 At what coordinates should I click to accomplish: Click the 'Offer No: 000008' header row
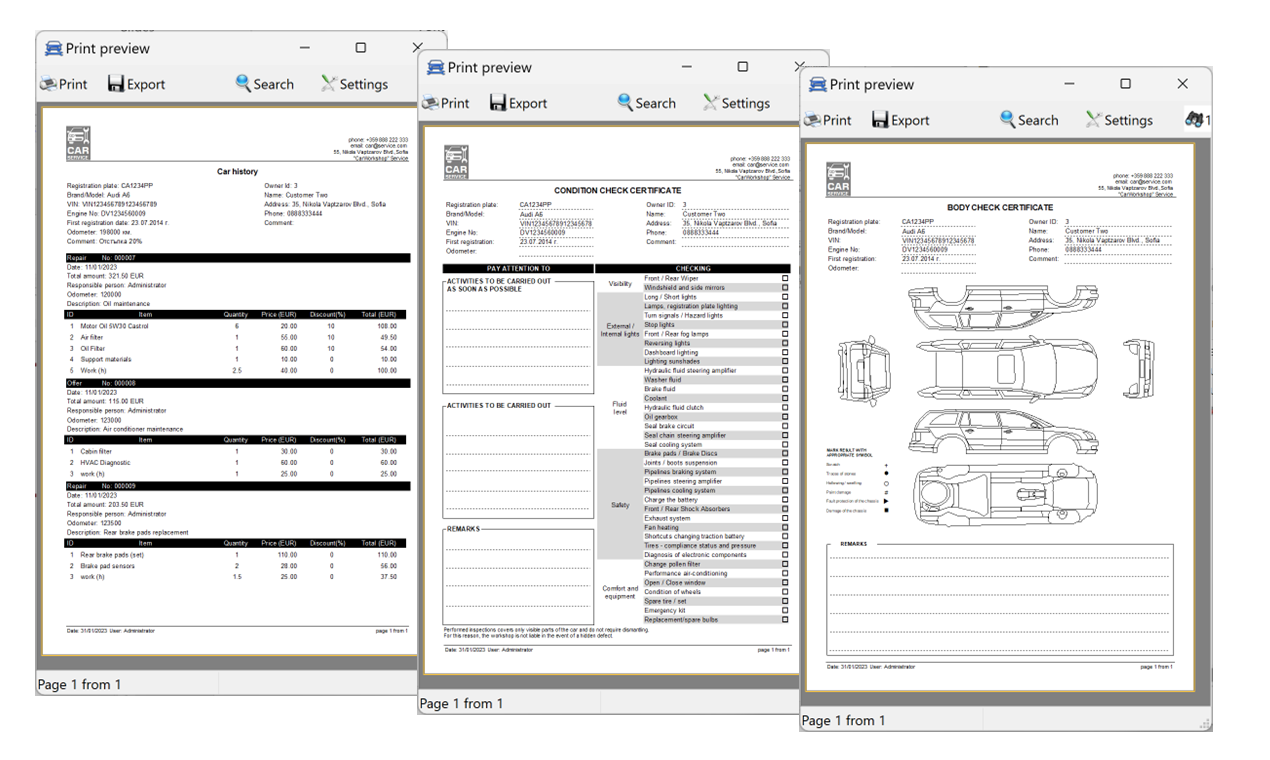click(x=238, y=383)
